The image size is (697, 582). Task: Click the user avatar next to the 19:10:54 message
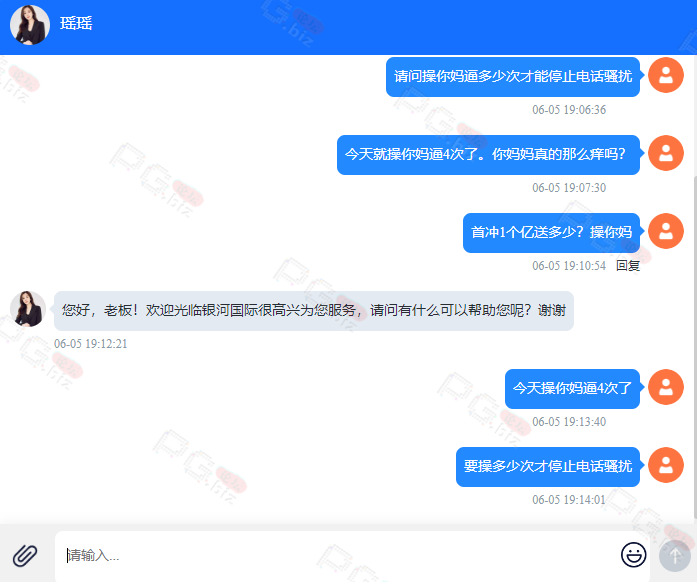point(665,231)
